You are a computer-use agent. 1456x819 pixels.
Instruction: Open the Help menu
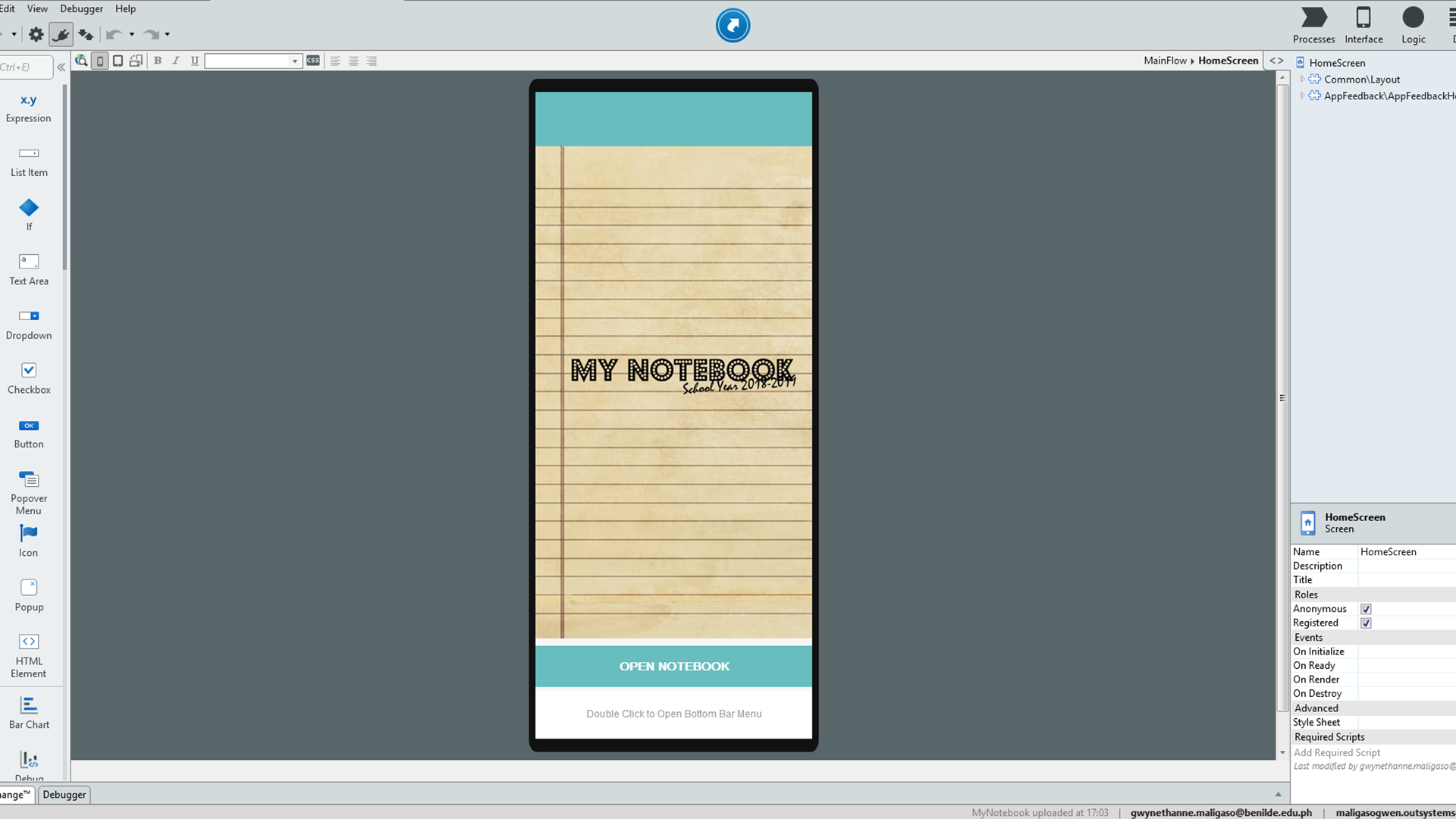pyautogui.click(x=125, y=8)
